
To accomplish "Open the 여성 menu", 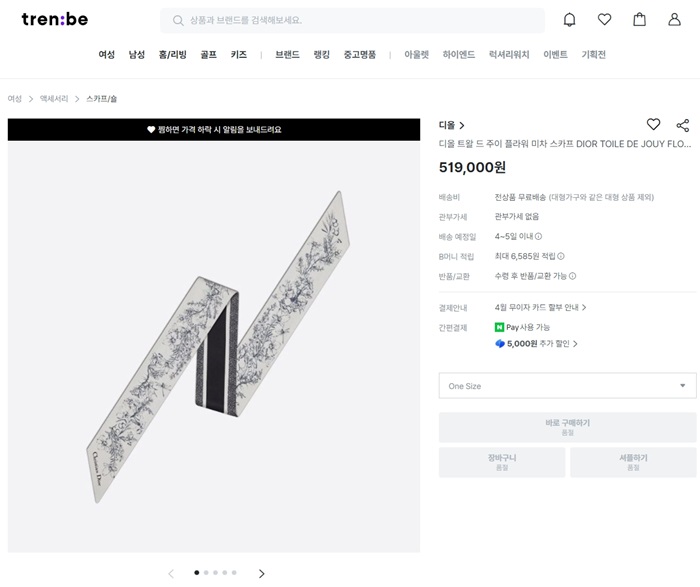I will (107, 55).
